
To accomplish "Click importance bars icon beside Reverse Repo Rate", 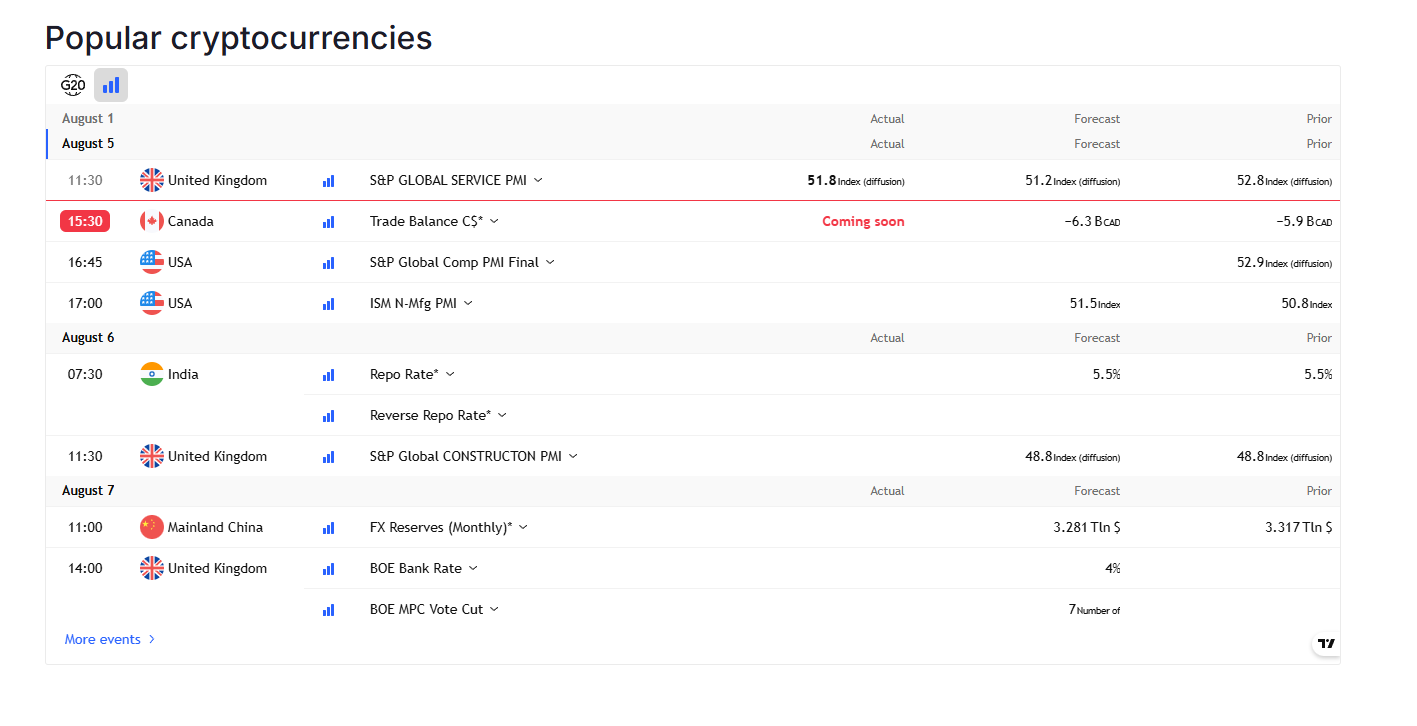I will click(x=328, y=416).
